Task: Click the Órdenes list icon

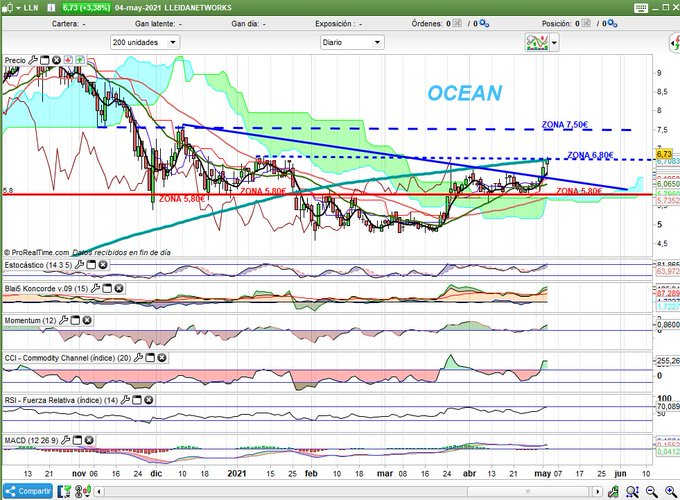Action: [x=457, y=23]
